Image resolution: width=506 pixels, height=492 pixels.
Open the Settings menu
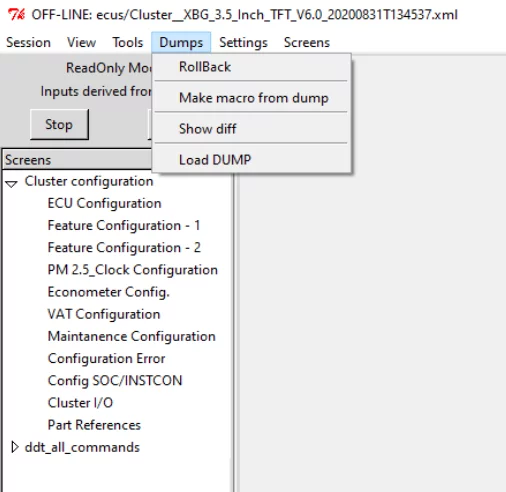point(243,42)
